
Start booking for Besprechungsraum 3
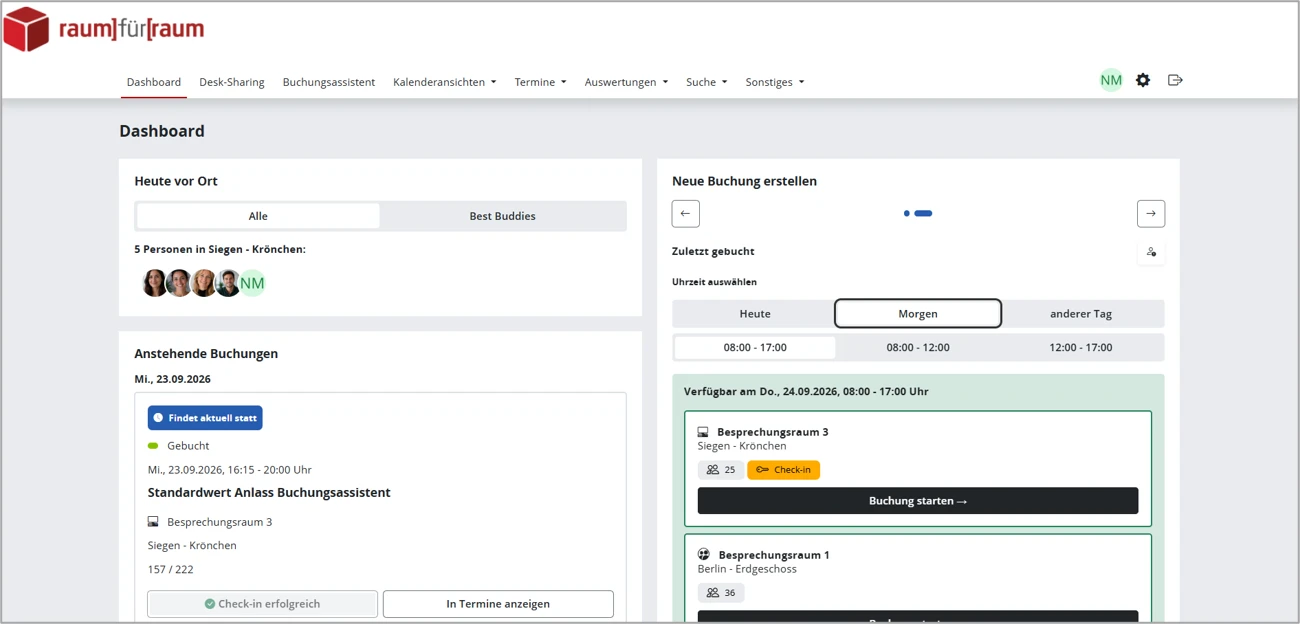(918, 501)
